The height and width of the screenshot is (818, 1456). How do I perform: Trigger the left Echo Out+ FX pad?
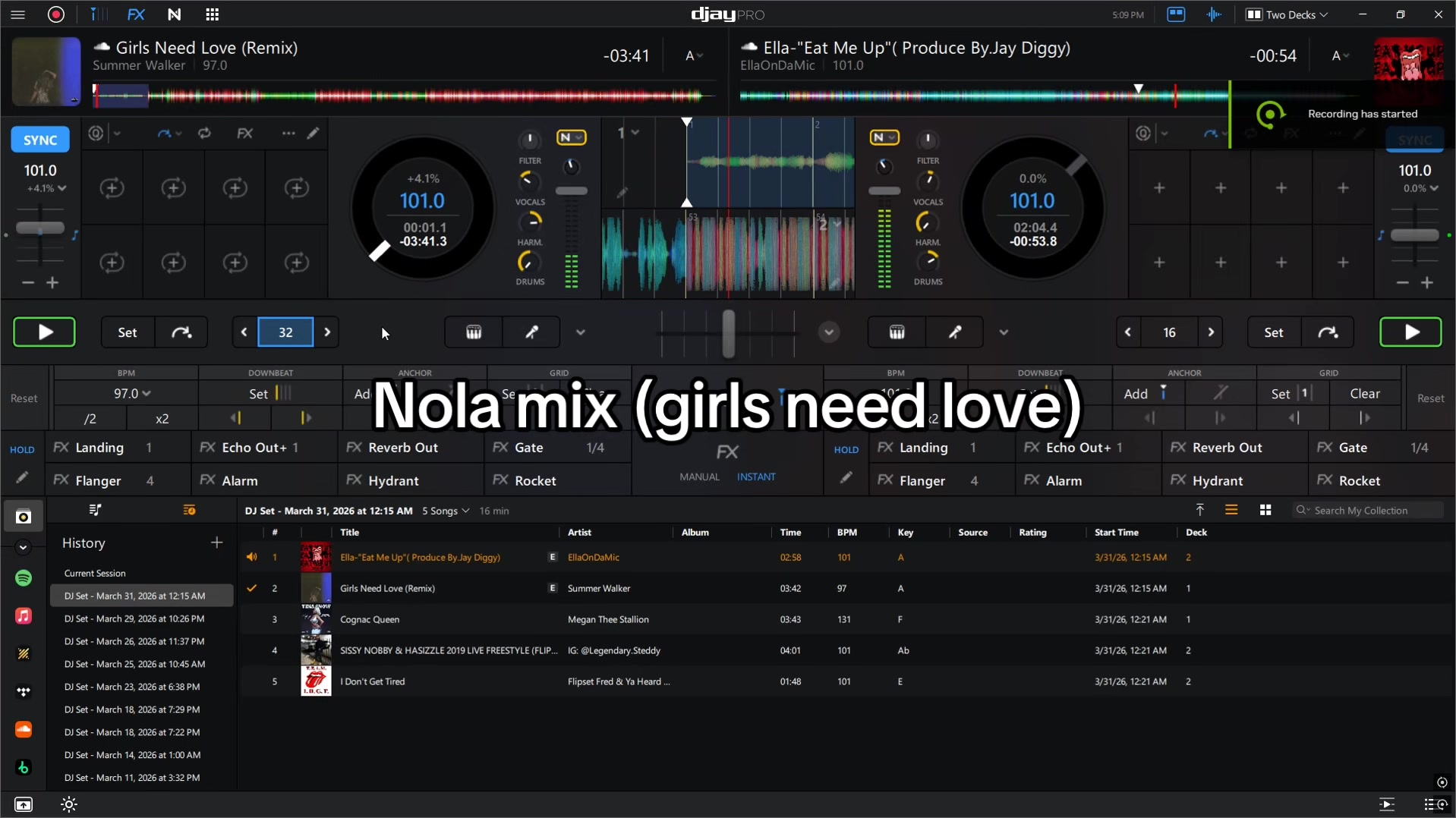(x=263, y=448)
